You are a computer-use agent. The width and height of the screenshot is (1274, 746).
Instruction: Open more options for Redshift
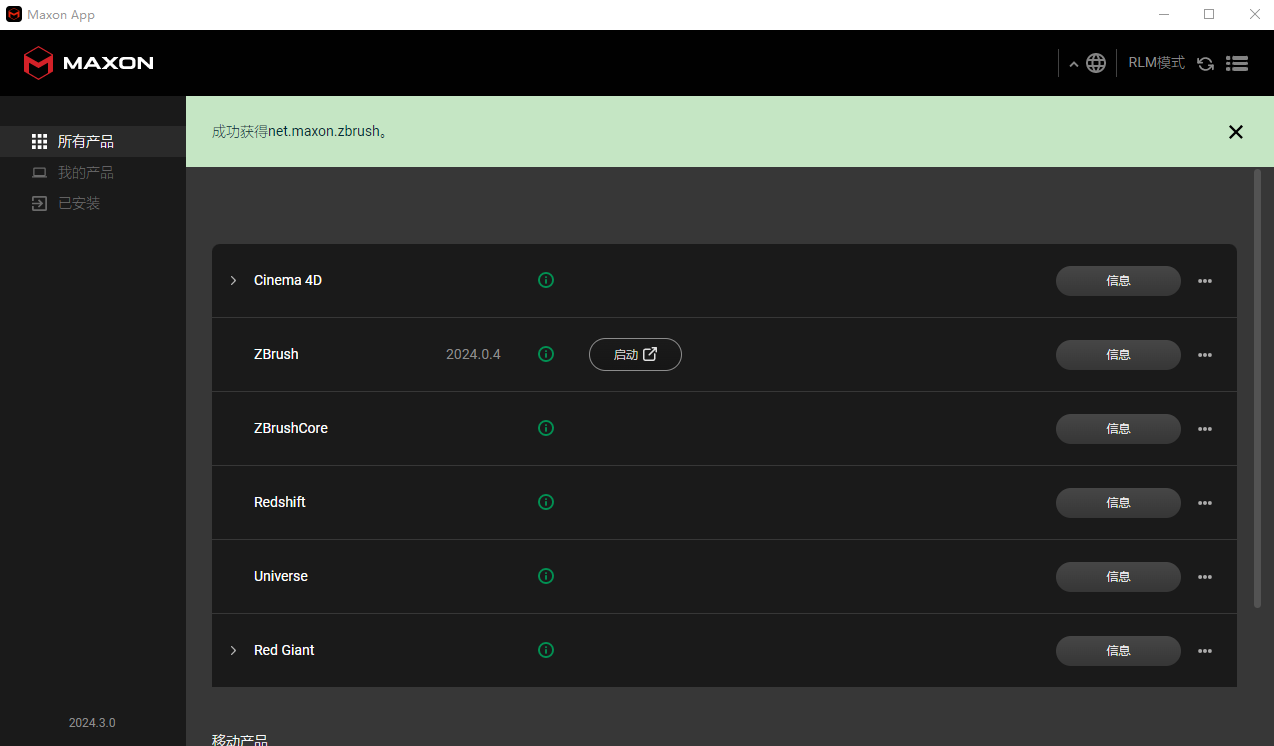click(1205, 503)
